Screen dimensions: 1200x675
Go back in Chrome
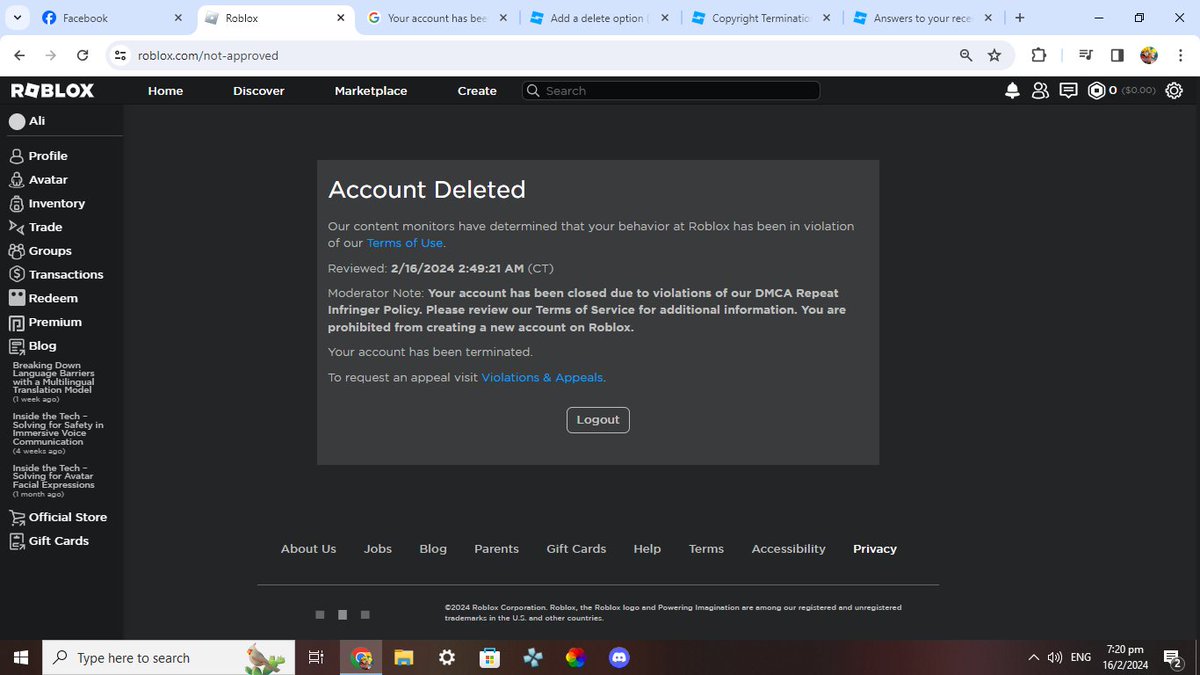(x=20, y=56)
